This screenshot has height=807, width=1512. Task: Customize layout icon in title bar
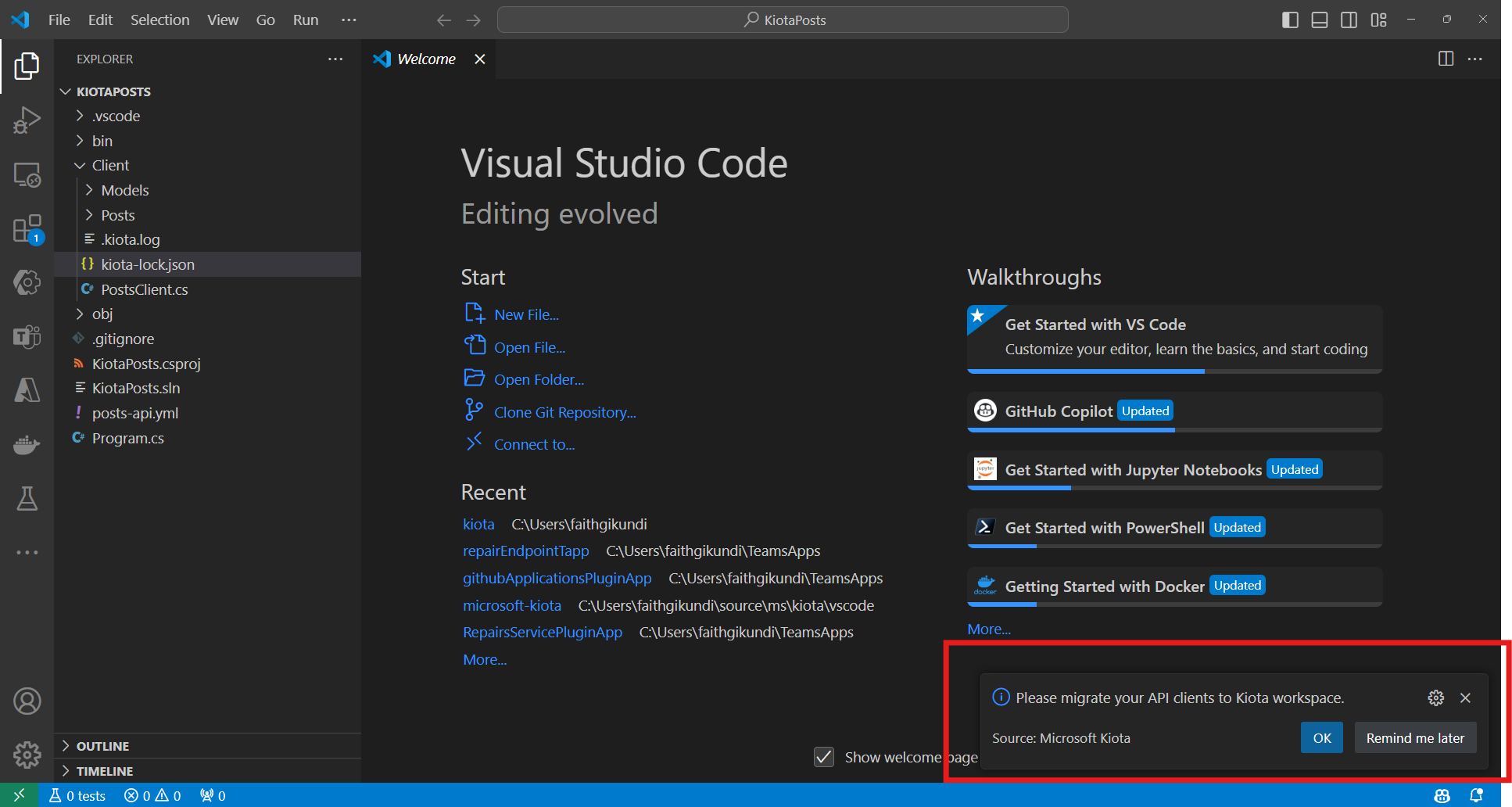[1379, 20]
